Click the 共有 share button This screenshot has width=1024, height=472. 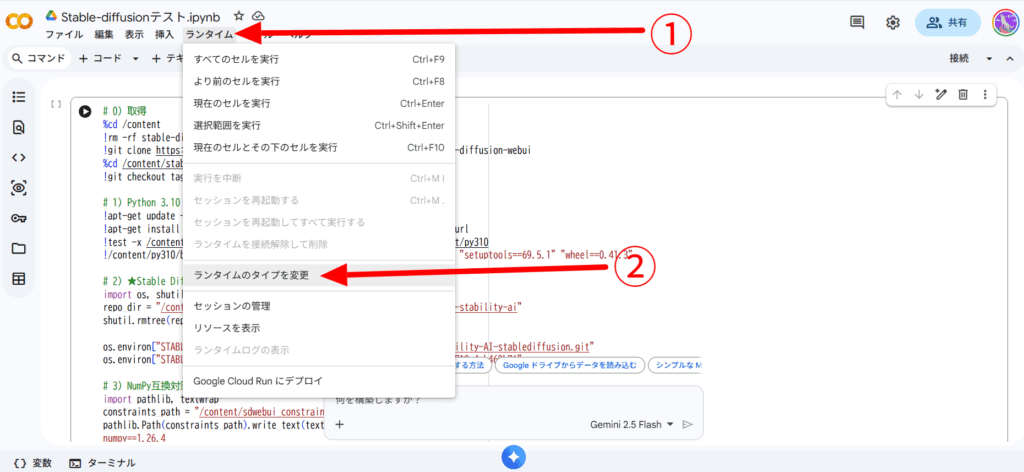click(x=947, y=22)
